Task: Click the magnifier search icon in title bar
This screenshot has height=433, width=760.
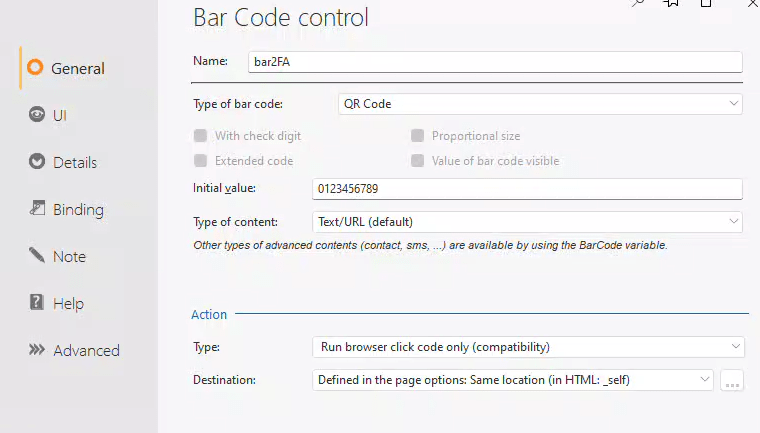Action: [x=636, y=4]
